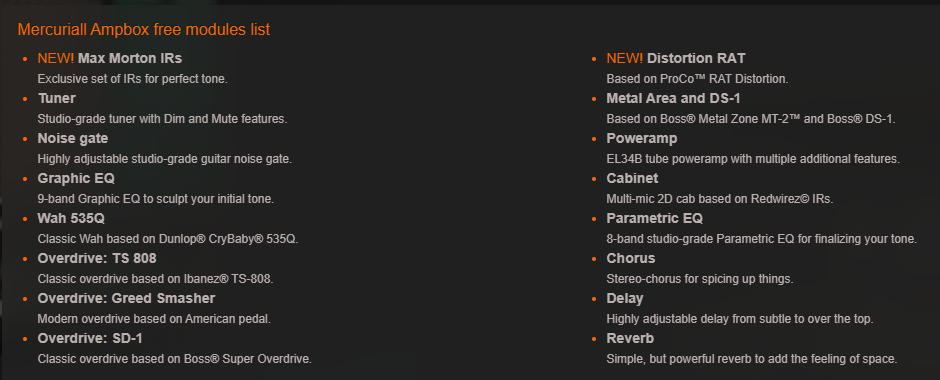Image resolution: width=940 pixels, height=380 pixels.
Task: Open the Metal Area and DS-1 entry
Action: (x=673, y=98)
